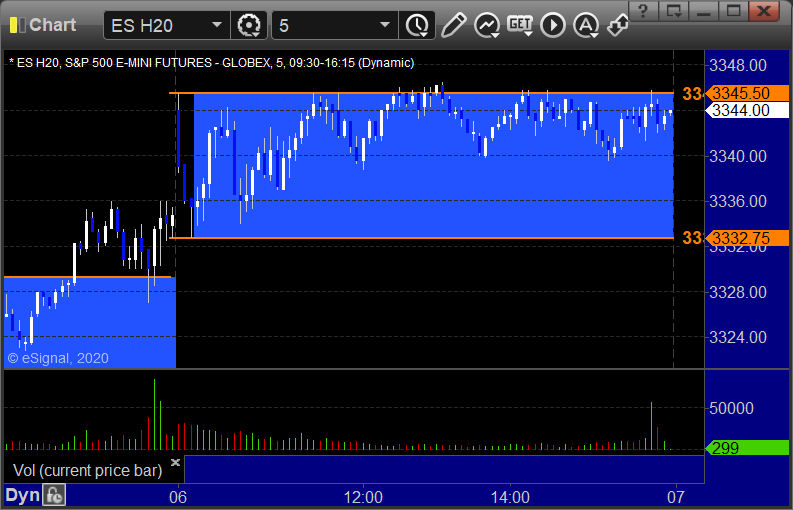Open the window options dropdown button
This screenshot has height=510, width=793.
coord(673,10)
